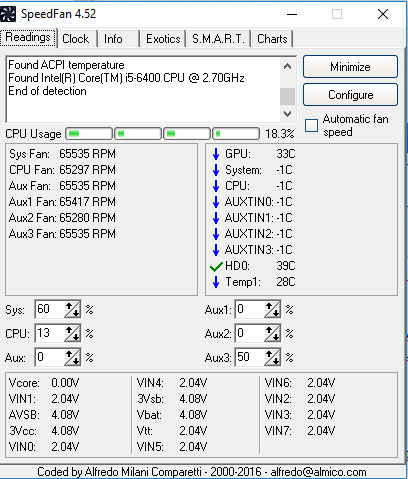This screenshot has height=479, width=408.
Task: Click the Aux1 speed percentage input field
Action: point(250,309)
